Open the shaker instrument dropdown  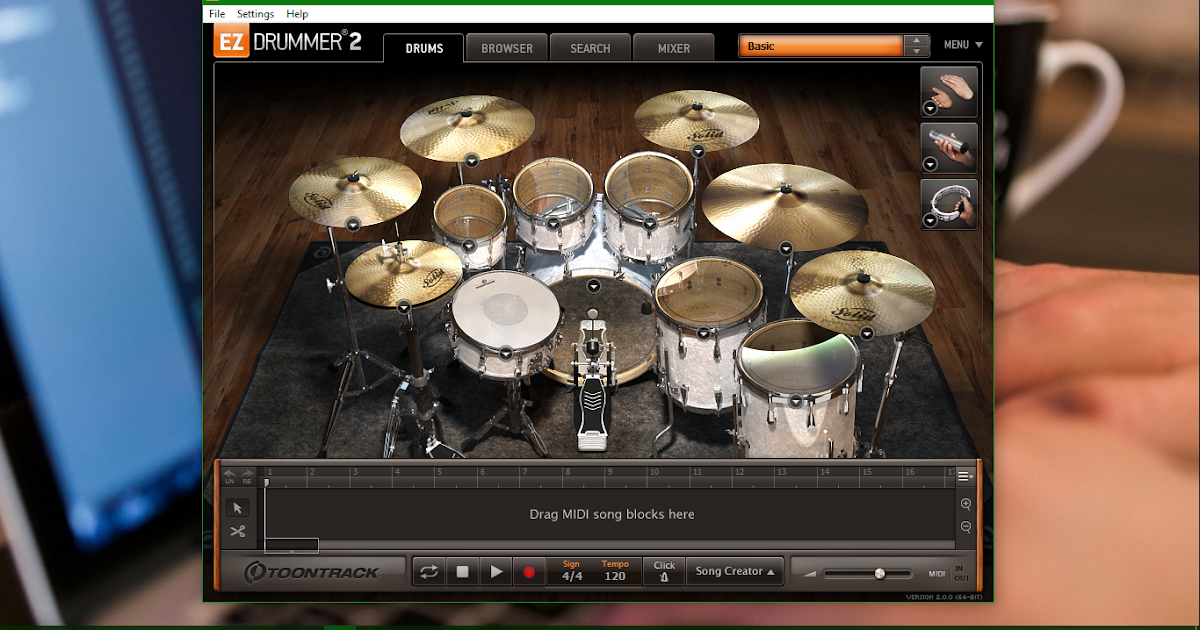[x=929, y=164]
